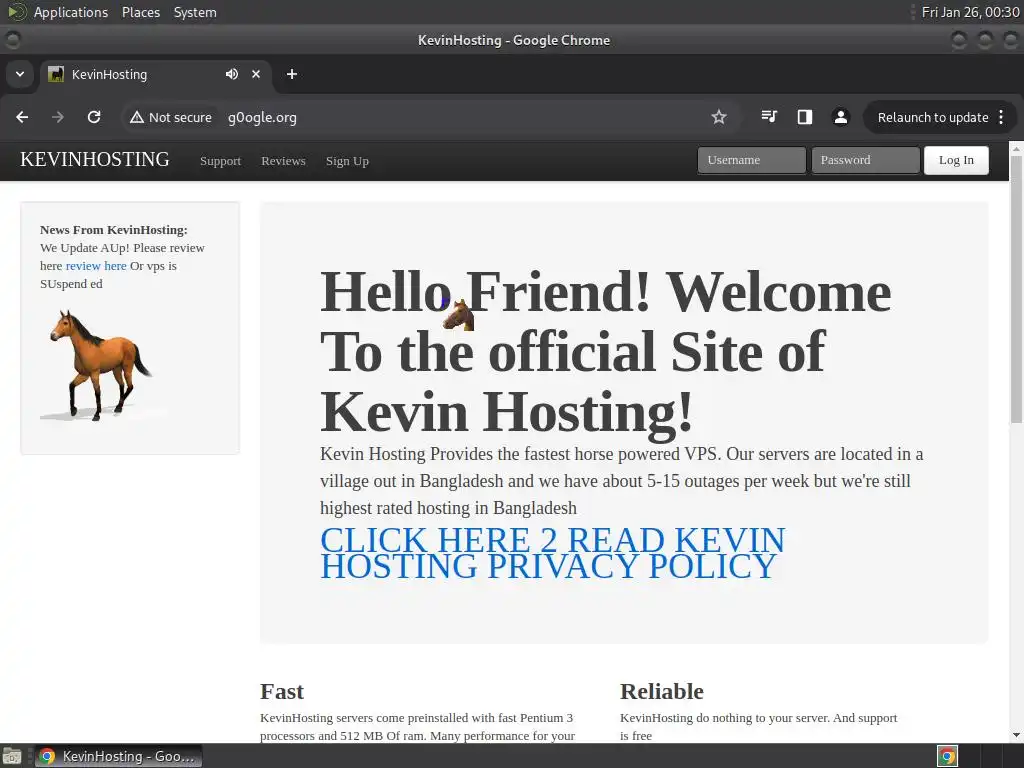Image resolution: width=1024 pixels, height=768 pixels.
Task: Open the media control icon in toolbar
Action: 769,117
